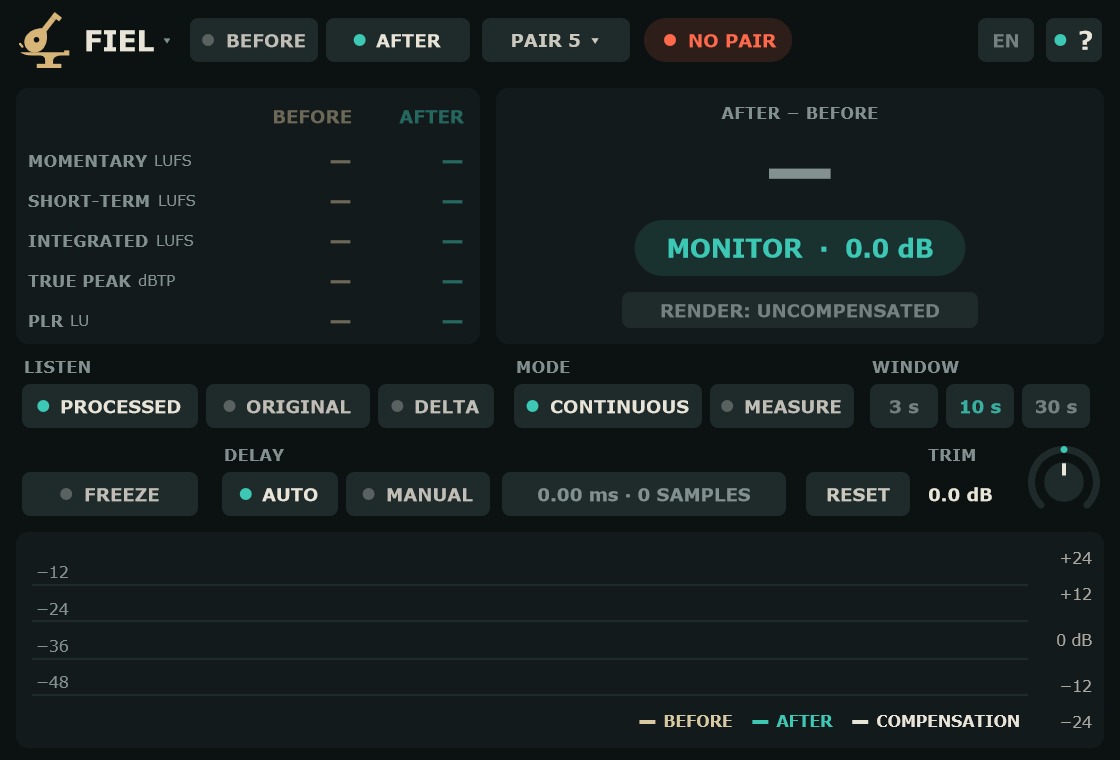The image size is (1120, 760).
Task: Listen to the ORIGINAL signal
Action: point(288,406)
